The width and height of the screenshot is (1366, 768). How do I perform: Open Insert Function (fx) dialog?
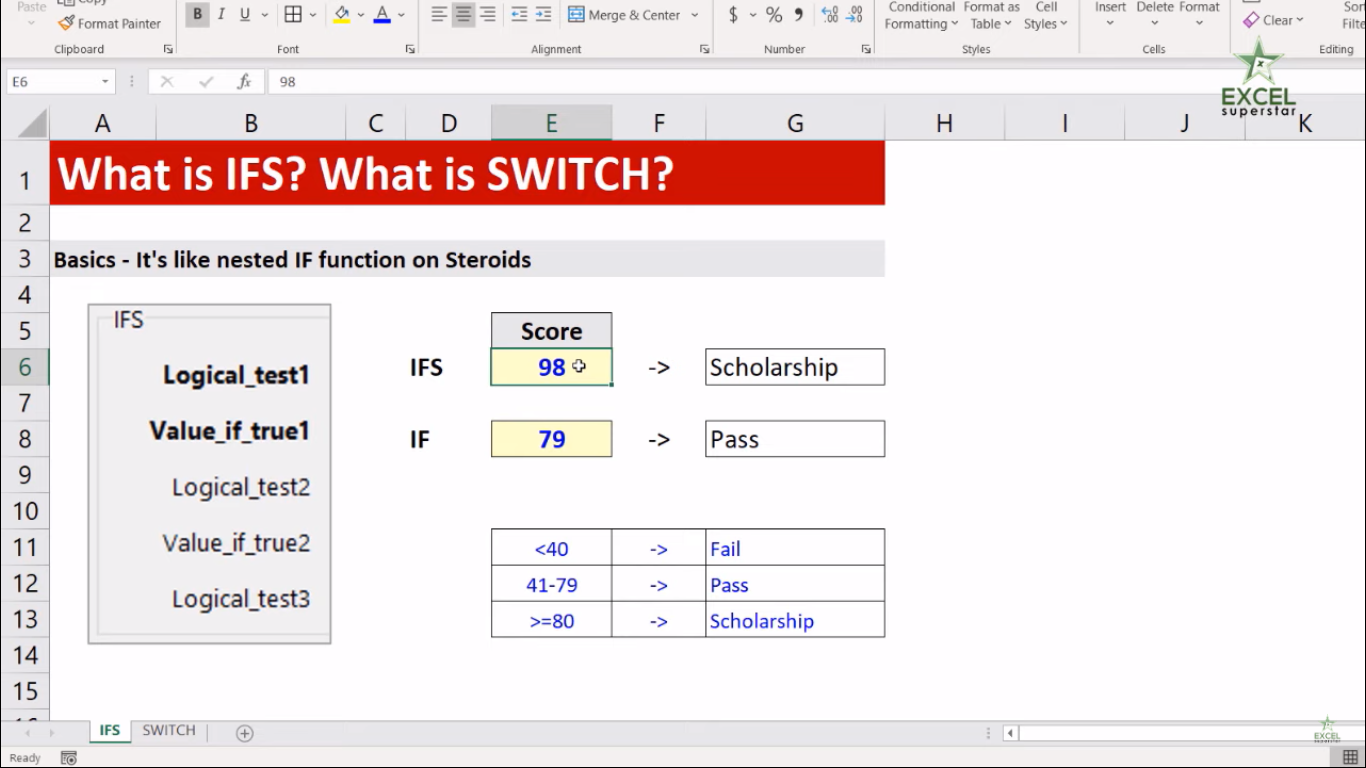(243, 82)
